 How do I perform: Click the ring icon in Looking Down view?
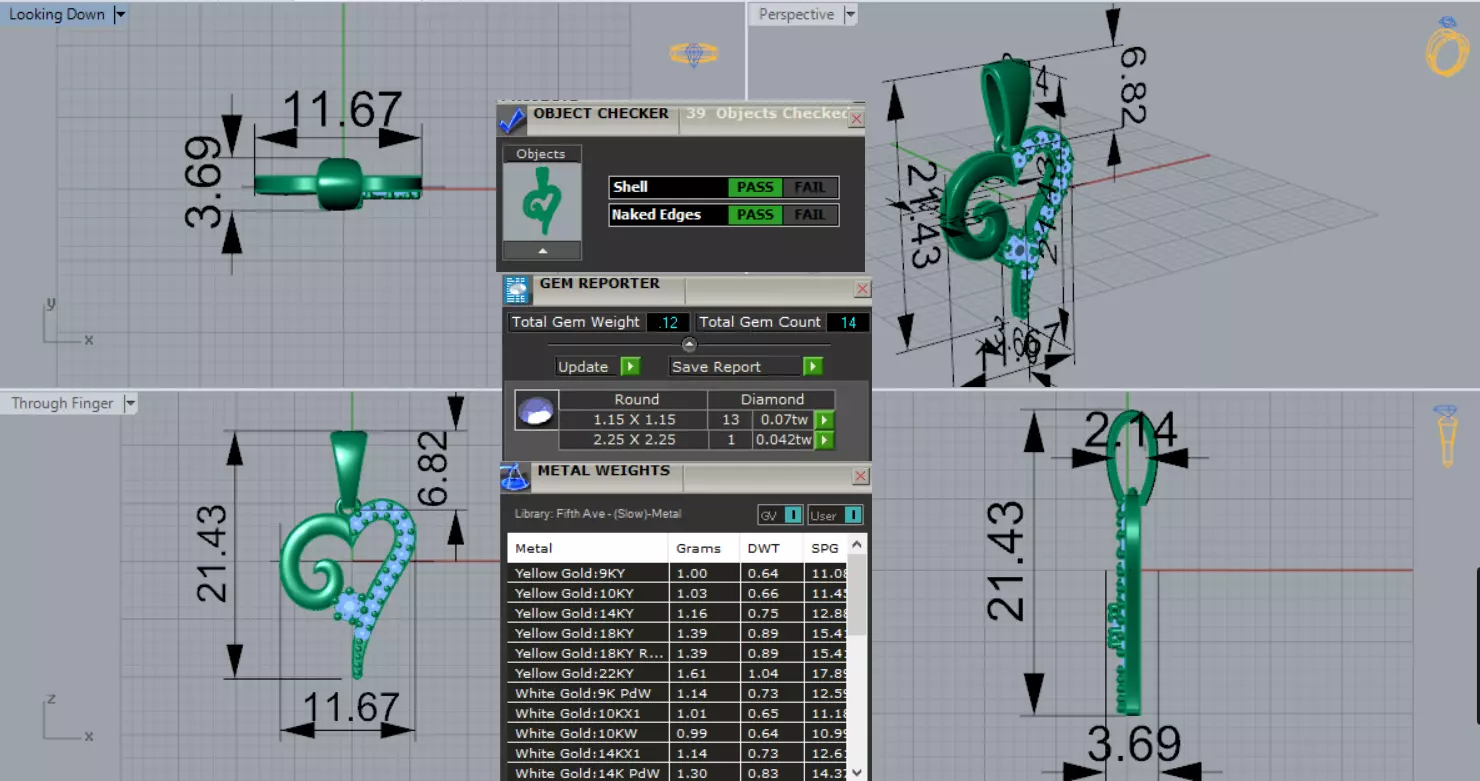click(693, 55)
